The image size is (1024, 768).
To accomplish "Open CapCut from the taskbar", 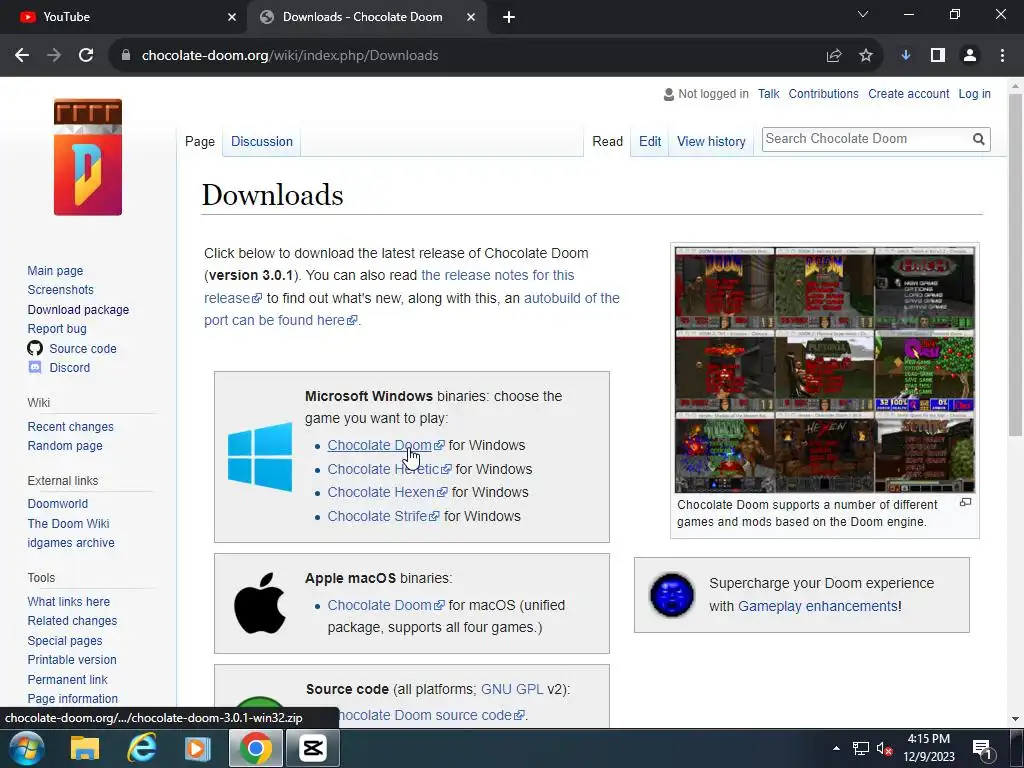I will [313, 748].
